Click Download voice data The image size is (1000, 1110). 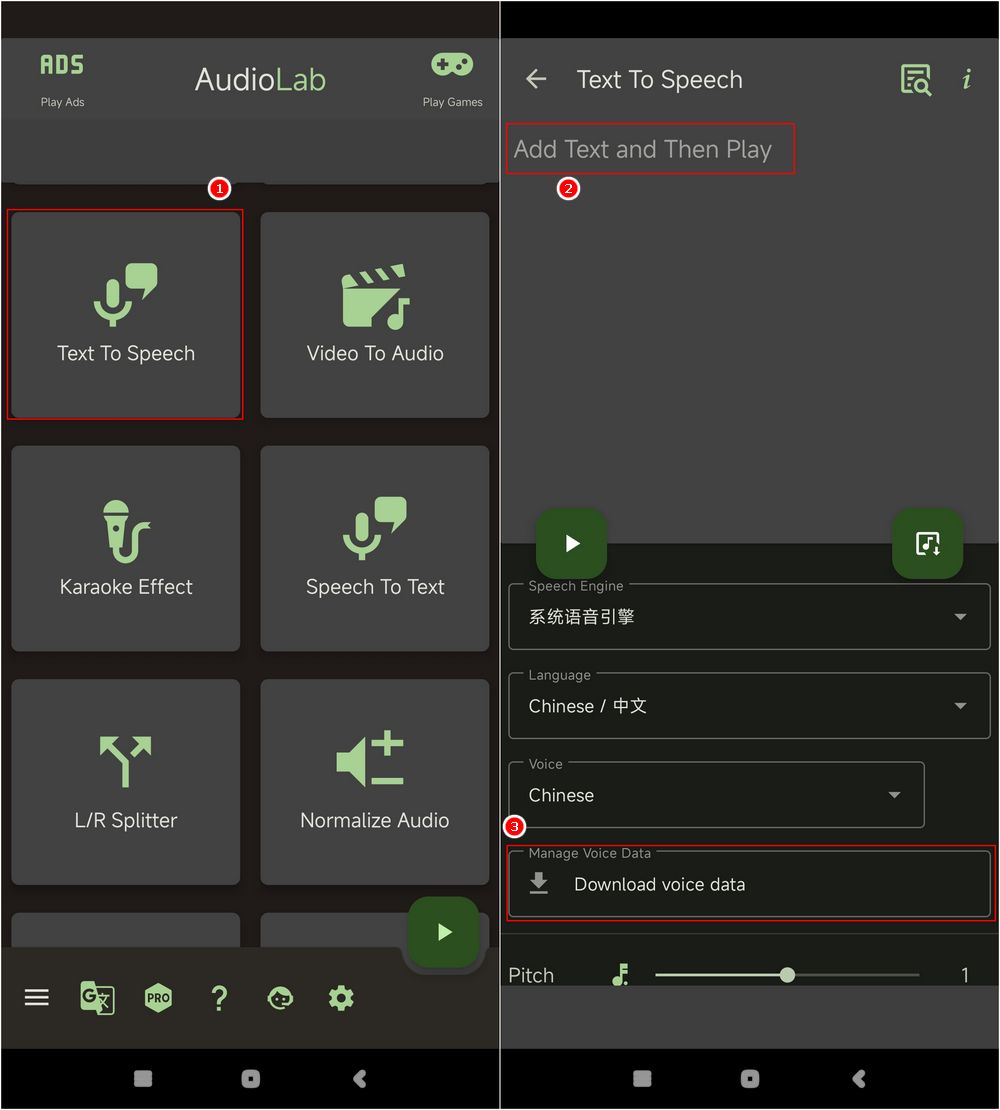tap(749, 884)
